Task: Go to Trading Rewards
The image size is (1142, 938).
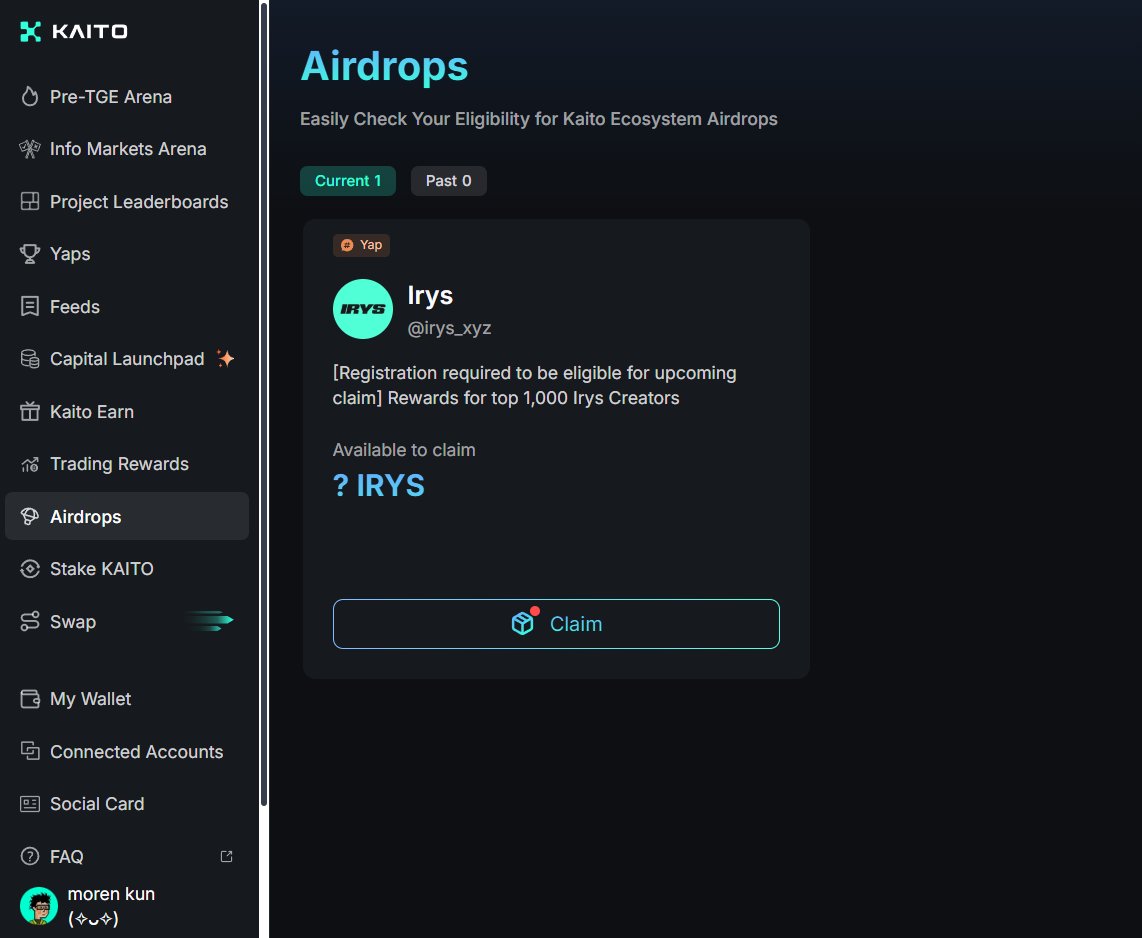Action: [127, 464]
